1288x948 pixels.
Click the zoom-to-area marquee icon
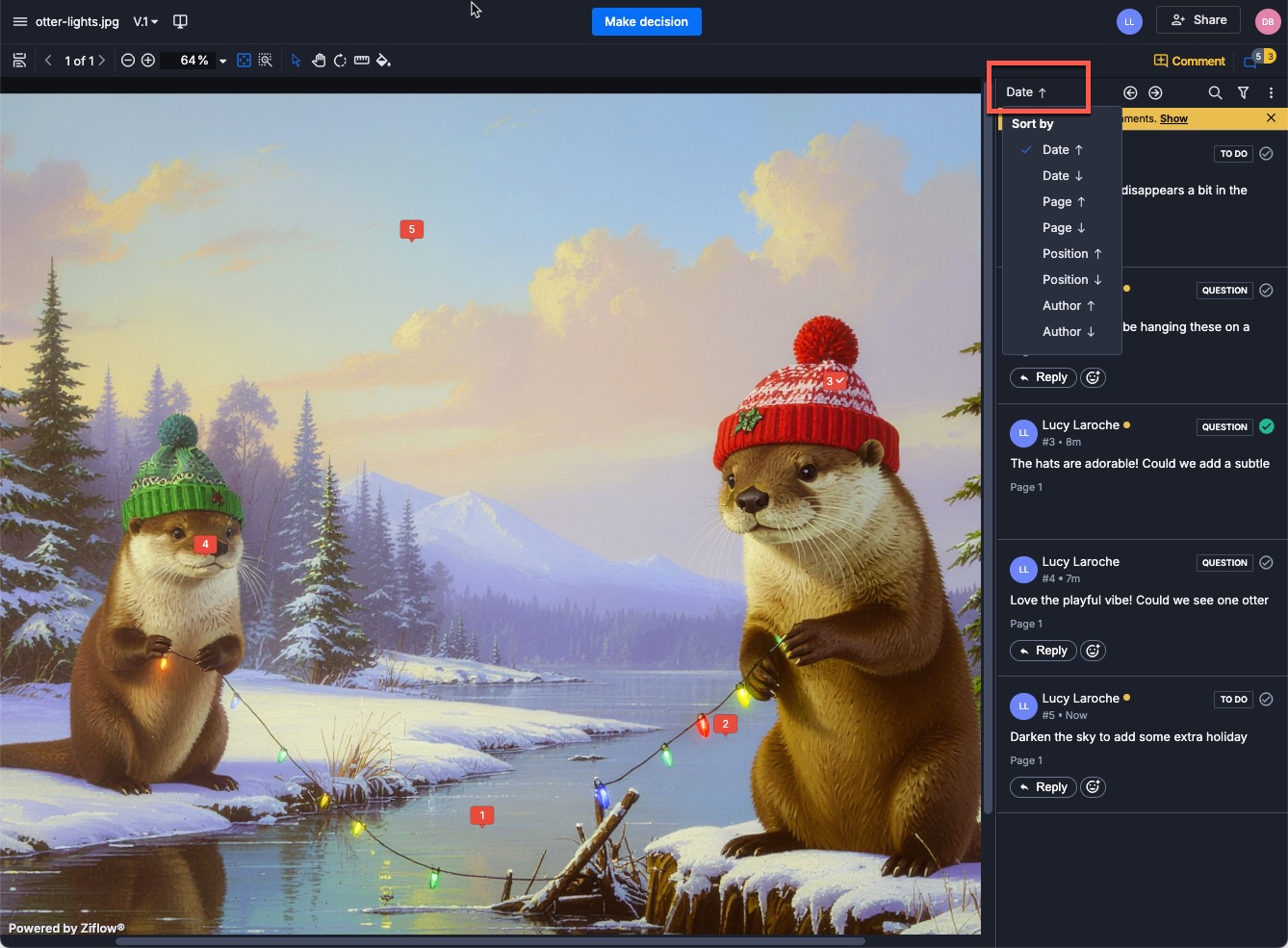coord(265,61)
